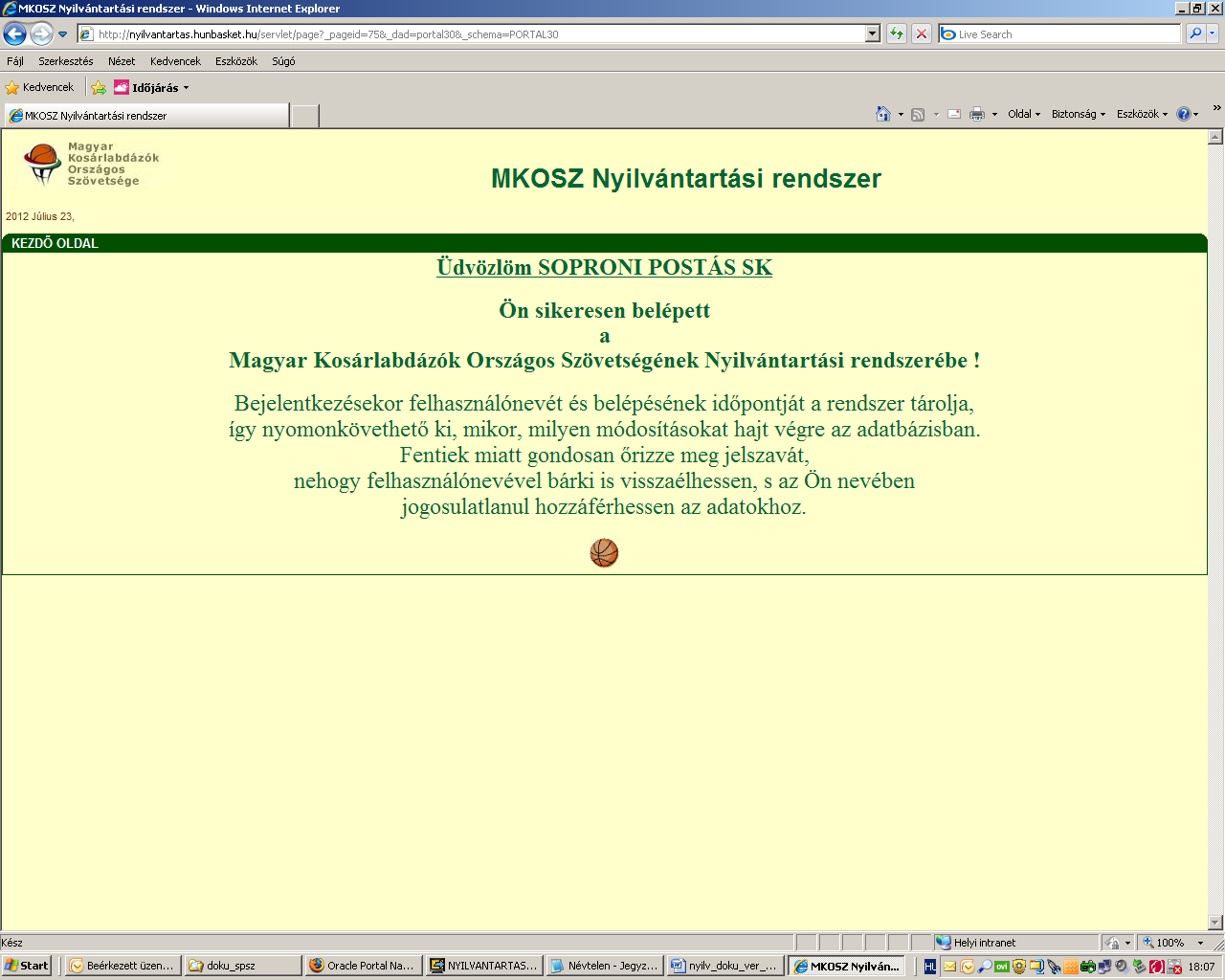
Task: Click the green ovi tray icon
Action: coord(1002,967)
